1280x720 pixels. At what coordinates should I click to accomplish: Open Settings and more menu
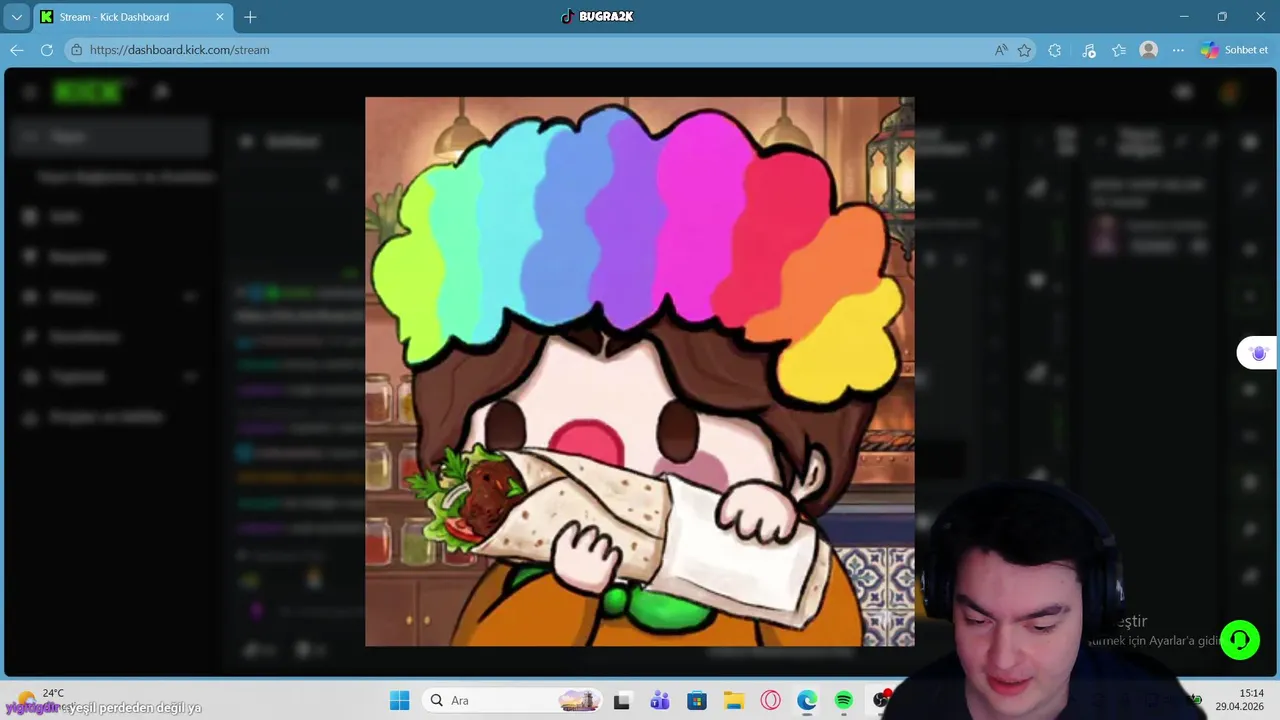[x=1179, y=50]
